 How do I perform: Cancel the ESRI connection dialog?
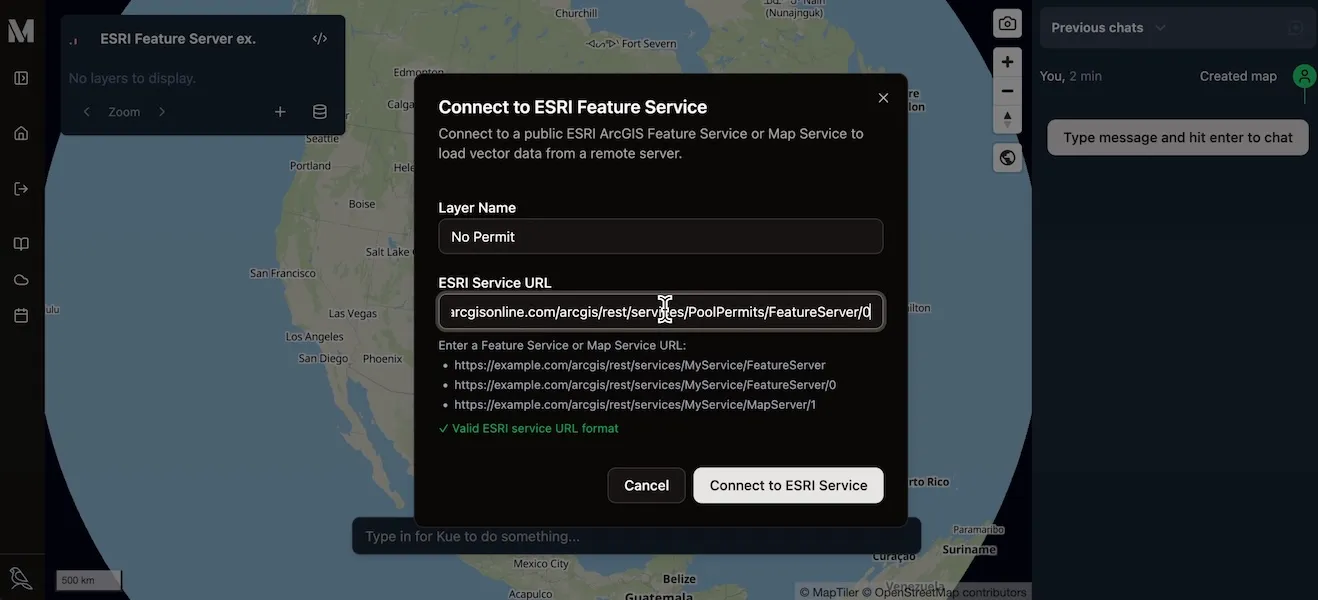pos(646,485)
